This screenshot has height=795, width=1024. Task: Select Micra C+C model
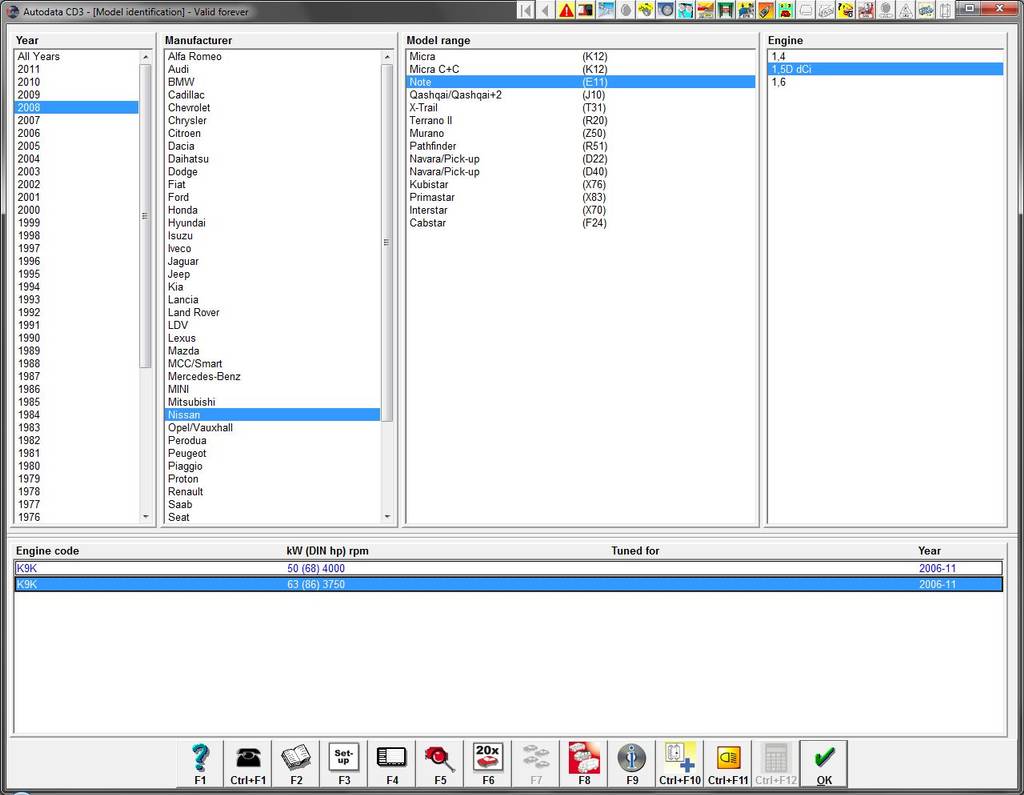[x=581, y=69]
